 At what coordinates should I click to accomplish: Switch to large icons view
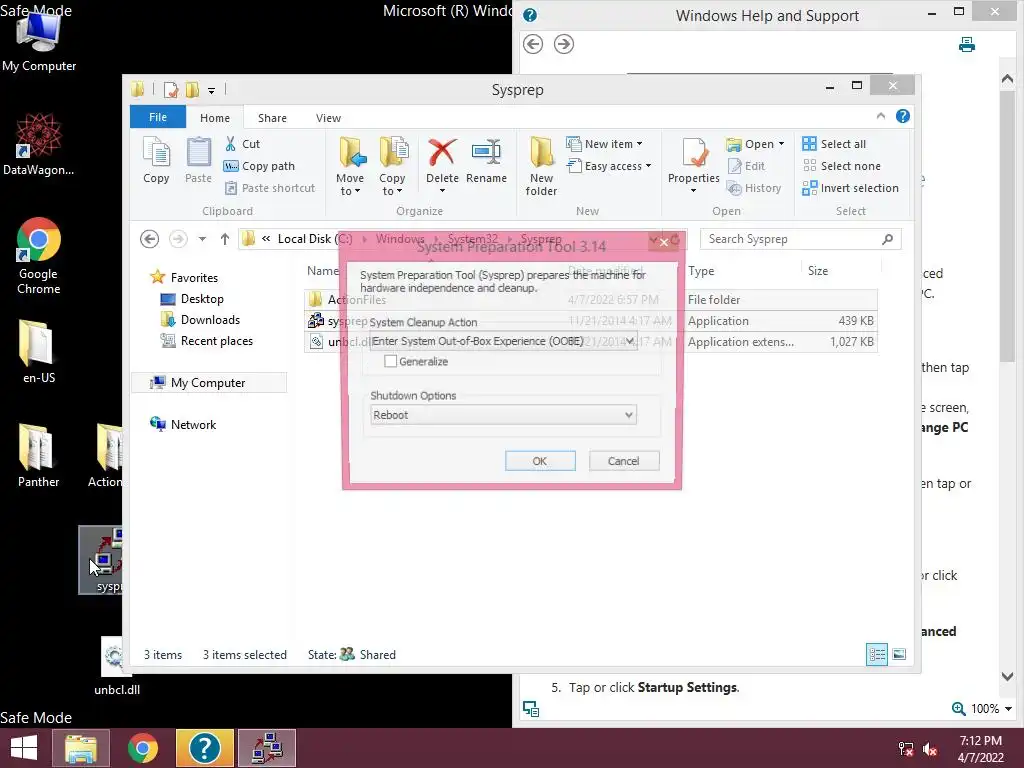click(899, 654)
